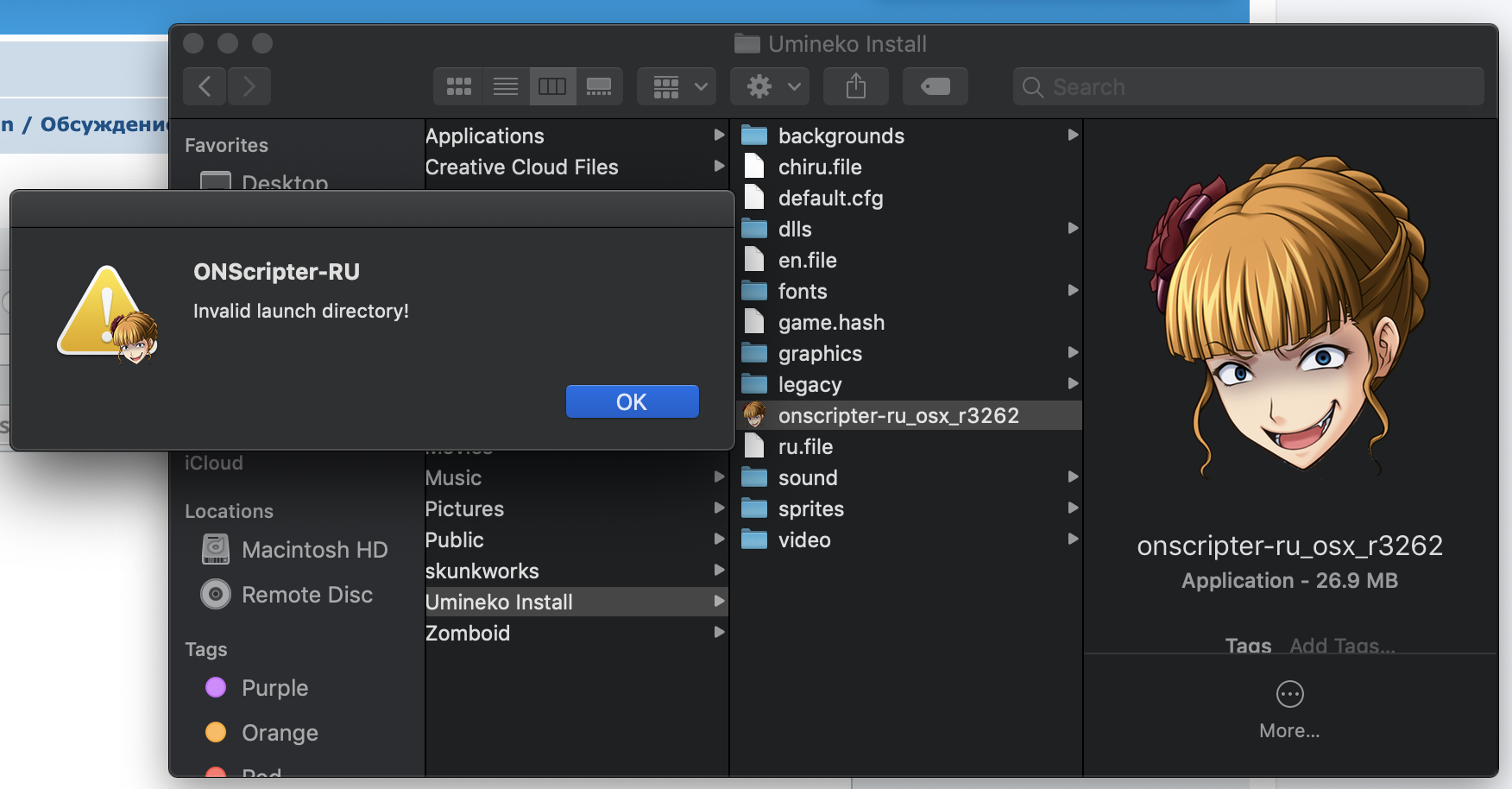Open the Public folder

coord(576,540)
